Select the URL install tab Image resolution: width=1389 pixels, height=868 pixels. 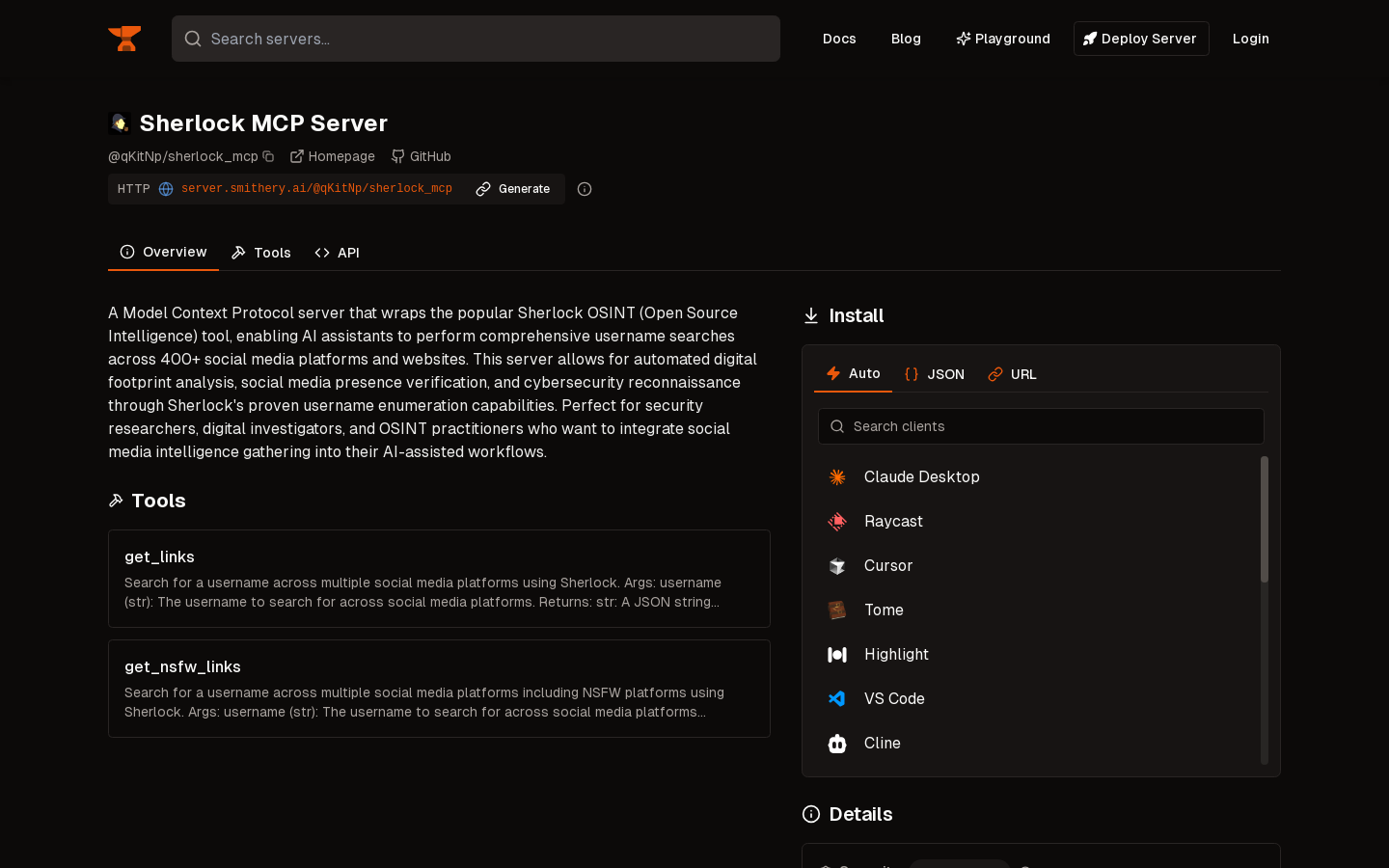1012,374
